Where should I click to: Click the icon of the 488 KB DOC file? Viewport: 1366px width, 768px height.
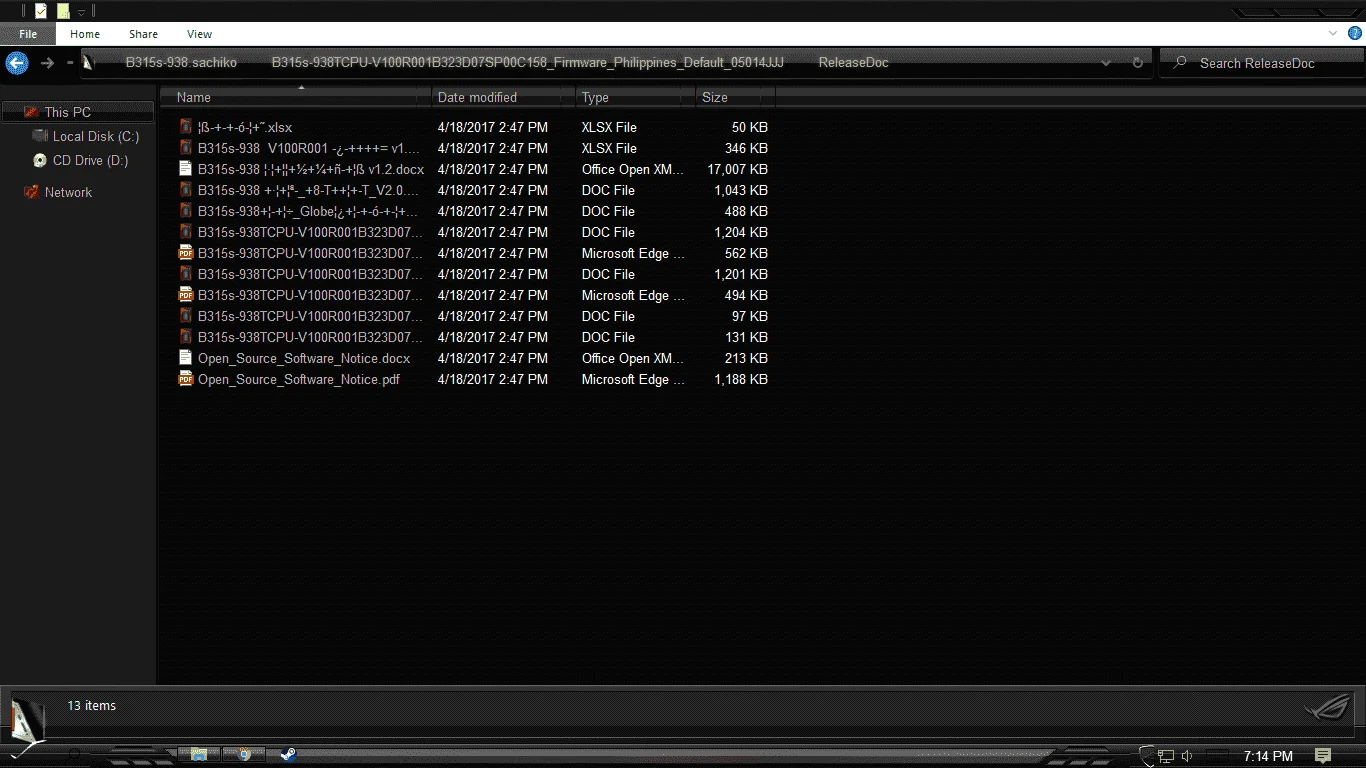click(185, 211)
